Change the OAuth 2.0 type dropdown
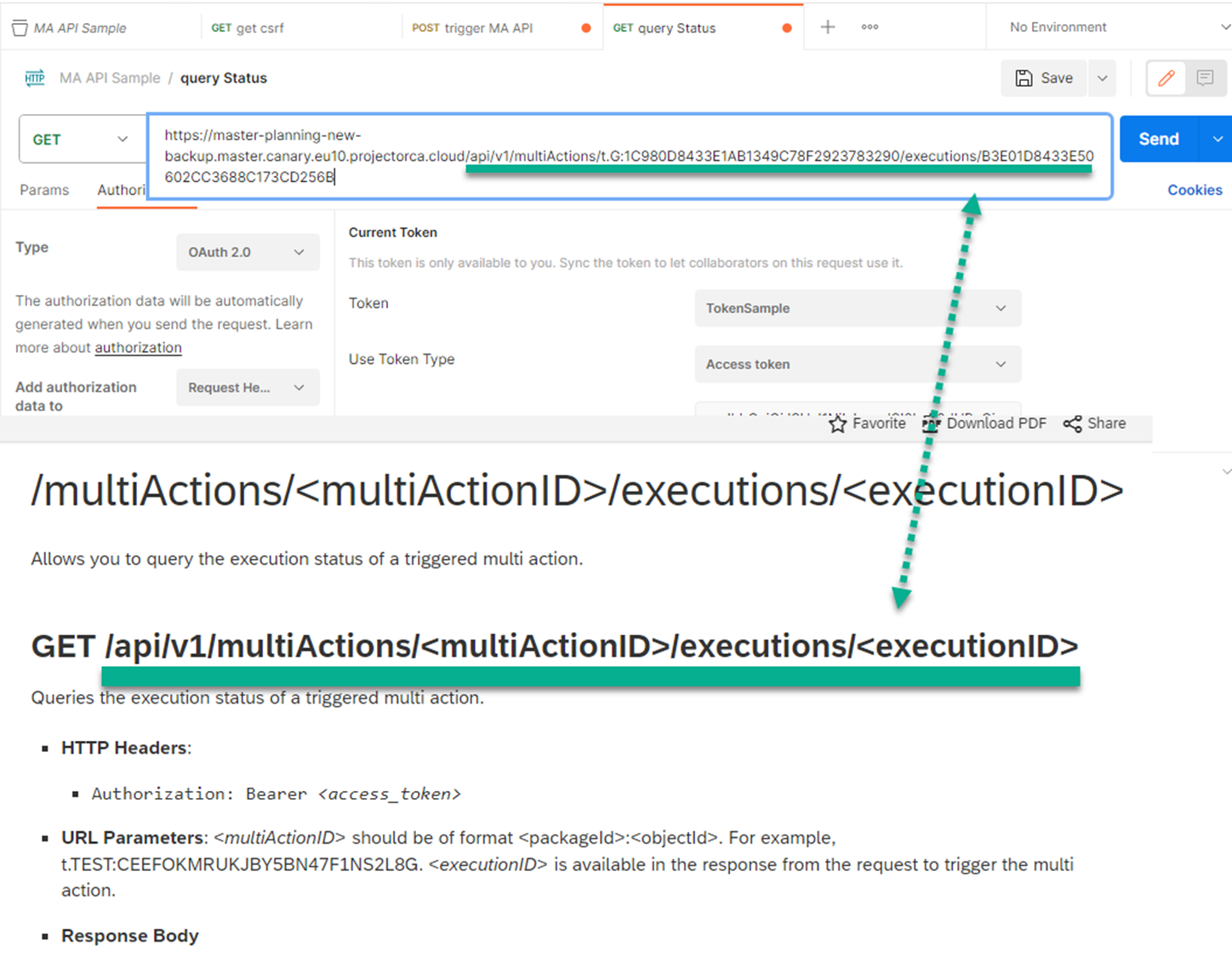The width and height of the screenshot is (1232, 957). pos(248,253)
